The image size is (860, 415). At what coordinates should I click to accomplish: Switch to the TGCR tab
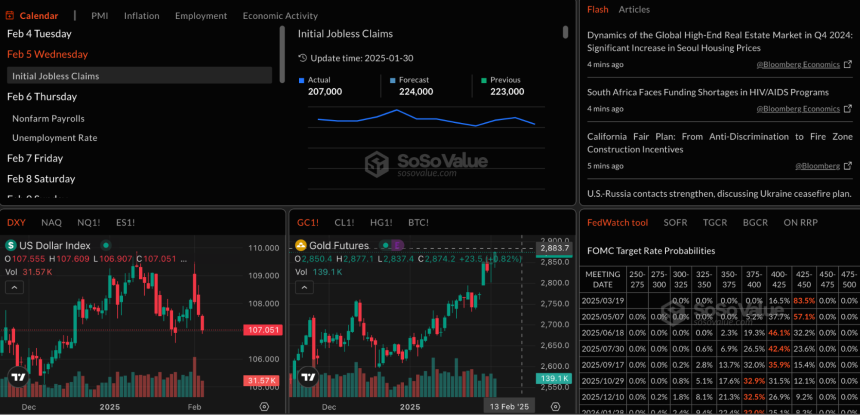pos(715,223)
